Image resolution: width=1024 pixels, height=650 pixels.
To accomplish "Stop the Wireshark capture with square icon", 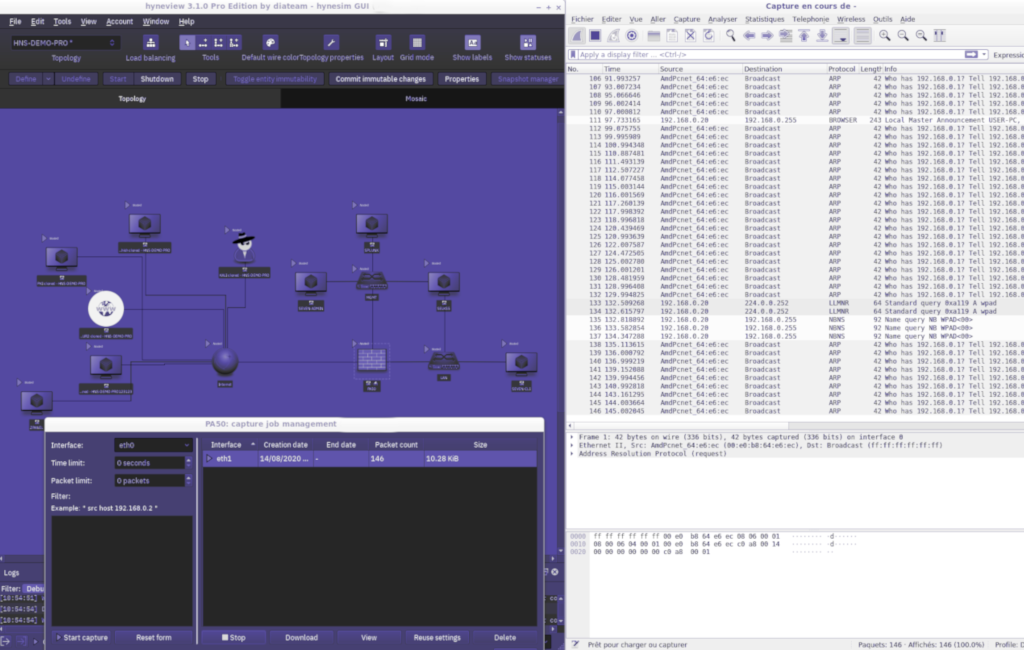I will pyautogui.click(x=594, y=35).
